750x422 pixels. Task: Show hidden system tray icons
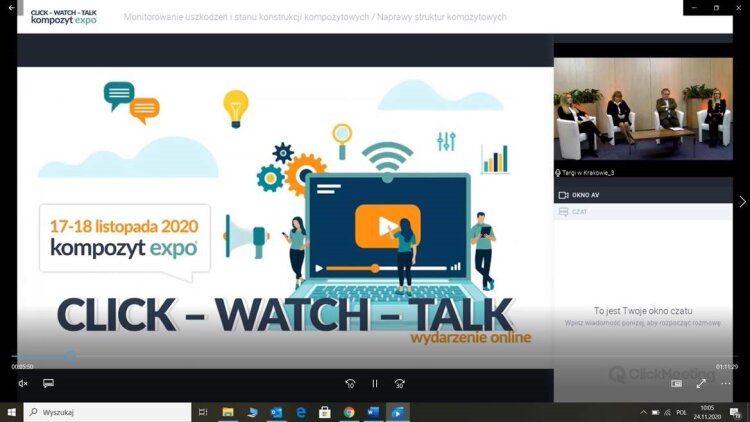point(643,412)
